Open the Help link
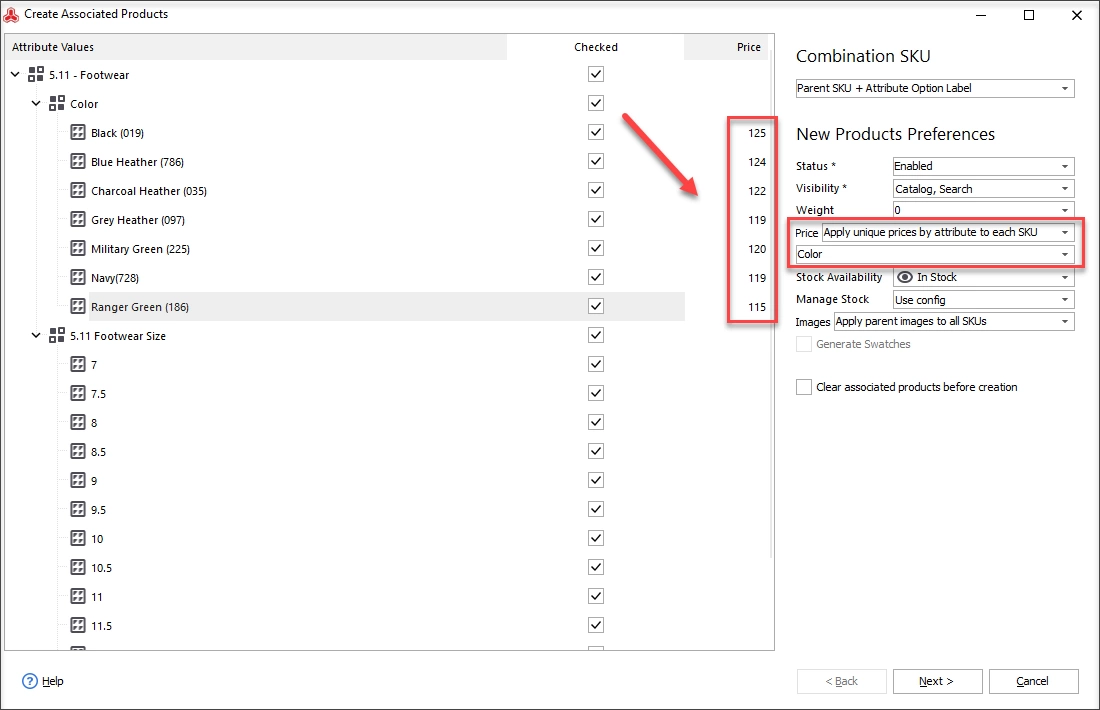The height and width of the screenshot is (710, 1100). coord(53,681)
